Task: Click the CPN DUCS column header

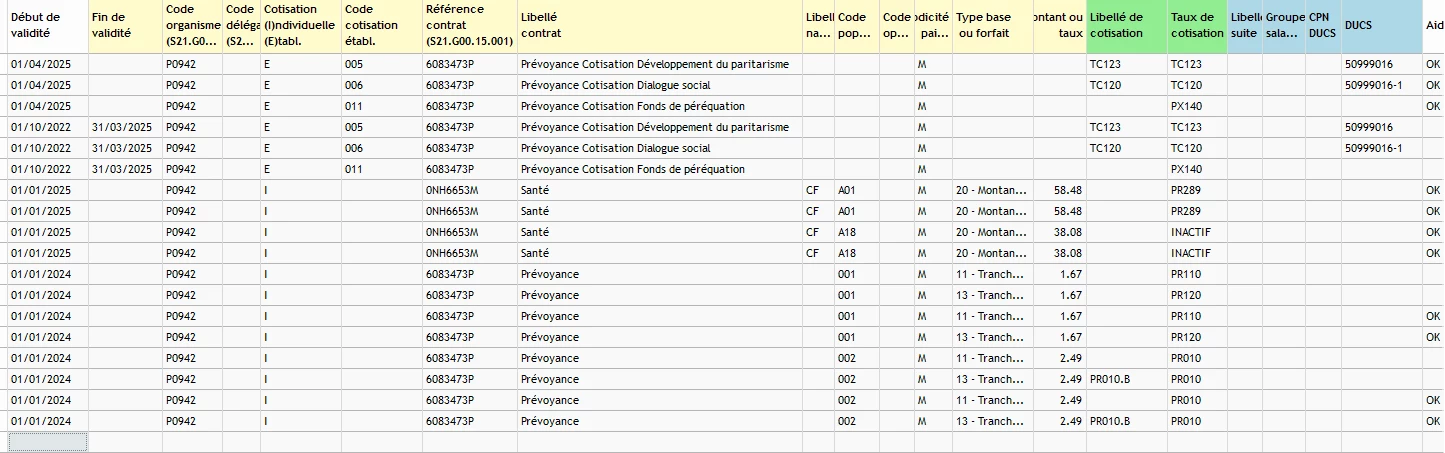Action: coord(1323,26)
